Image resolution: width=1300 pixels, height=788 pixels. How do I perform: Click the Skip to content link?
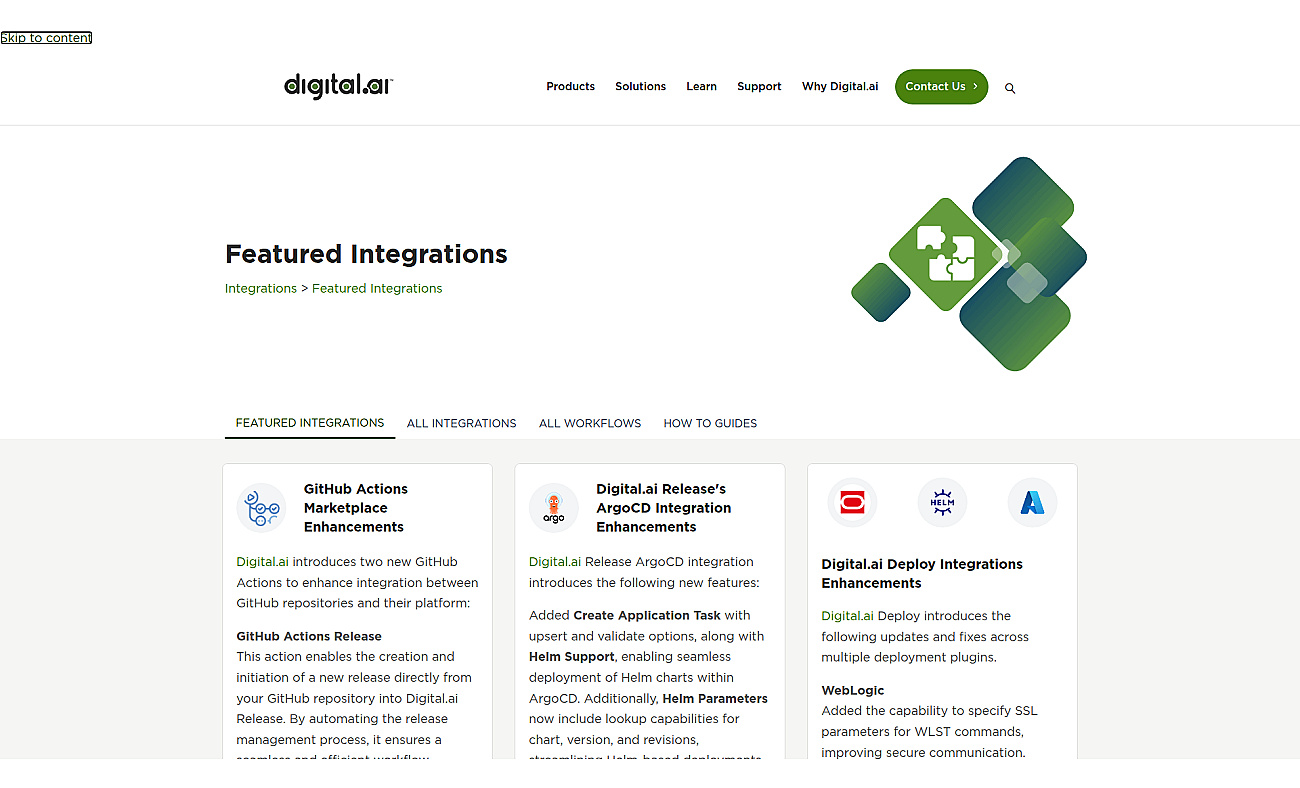pos(46,38)
